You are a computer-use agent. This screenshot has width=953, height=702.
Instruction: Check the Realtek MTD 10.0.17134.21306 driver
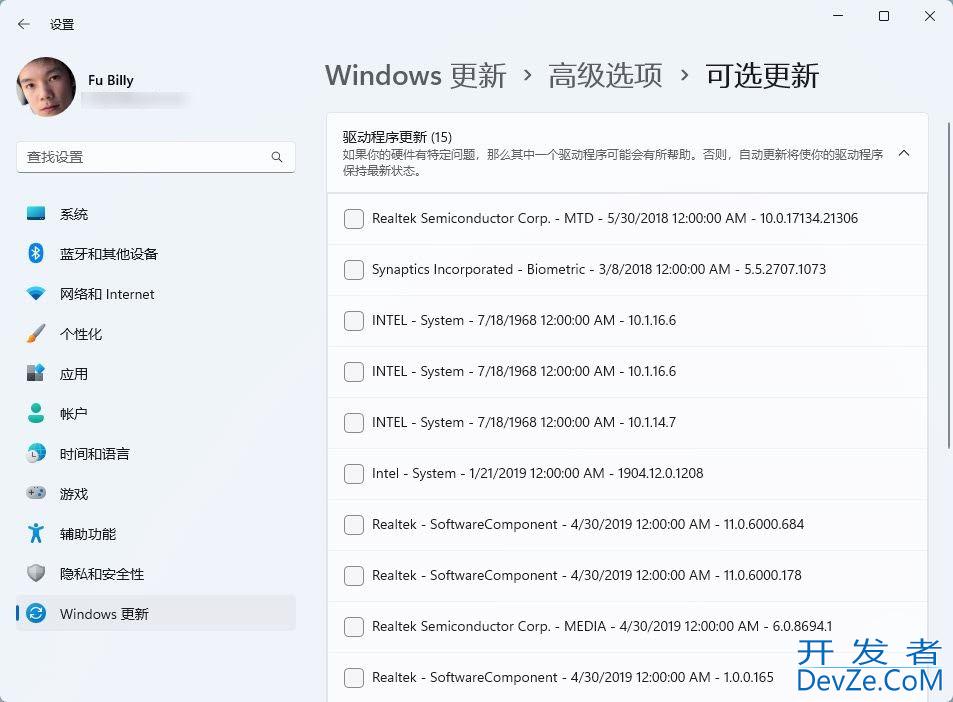(x=354, y=219)
